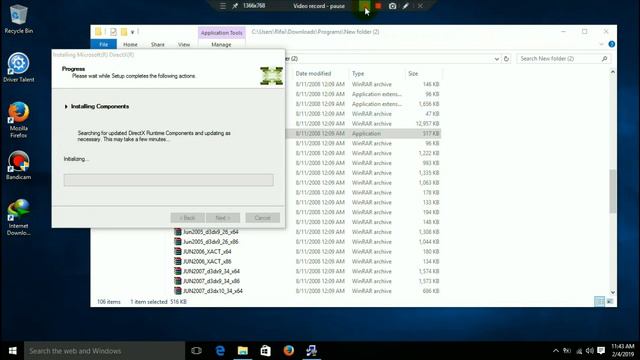640x360 pixels.
Task: Click the highlighted Application row of 517 KB
Action: pyautogui.click(x=363, y=133)
